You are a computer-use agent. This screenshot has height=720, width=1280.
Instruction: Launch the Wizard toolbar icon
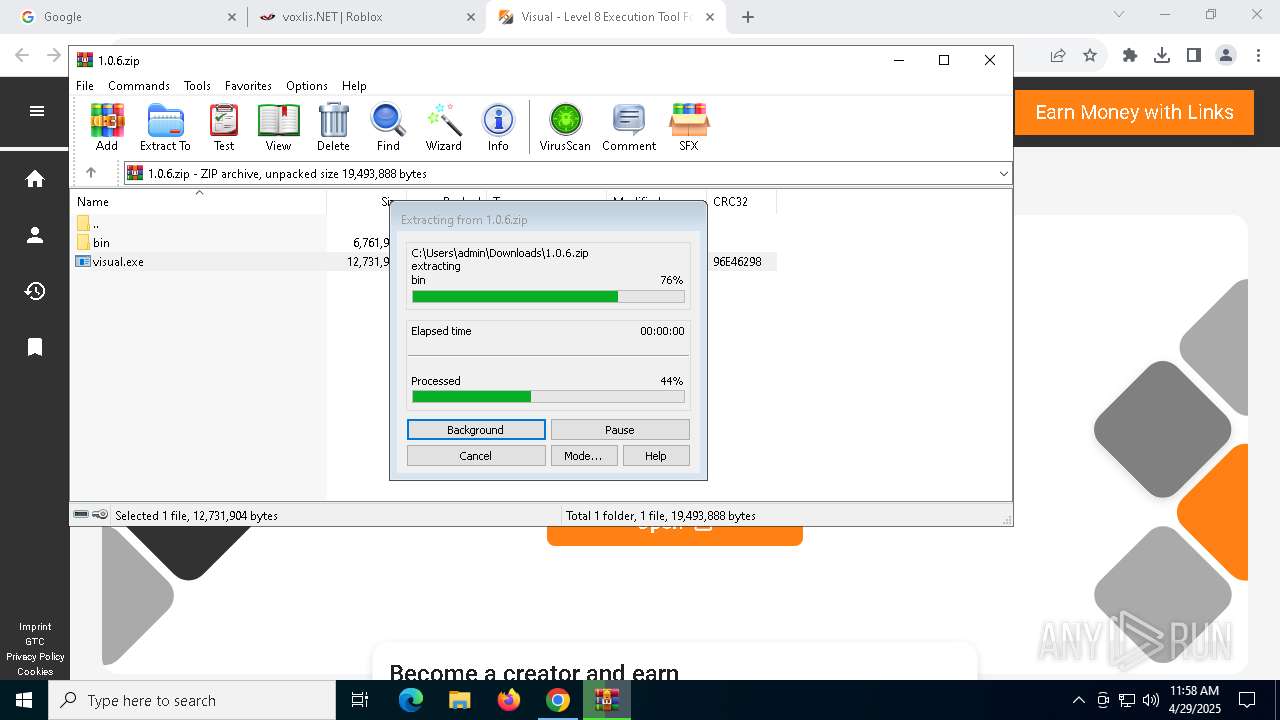[444, 127]
